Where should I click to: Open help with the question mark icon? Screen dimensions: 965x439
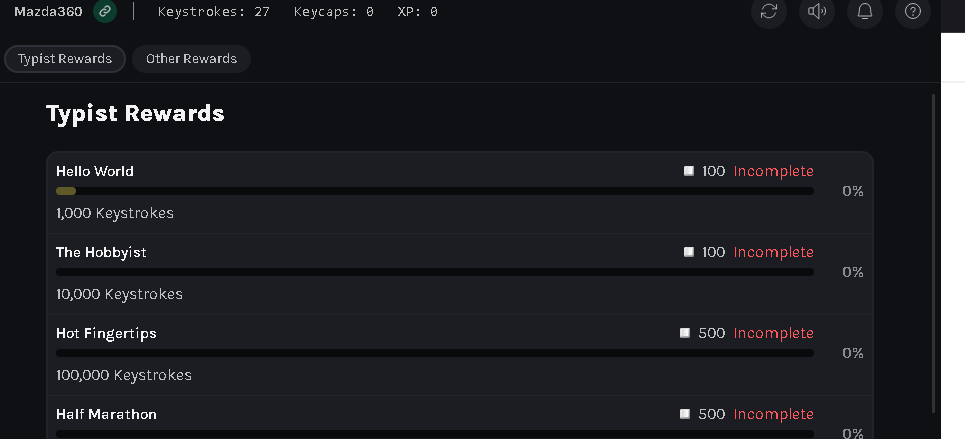click(x=913, y=11)
